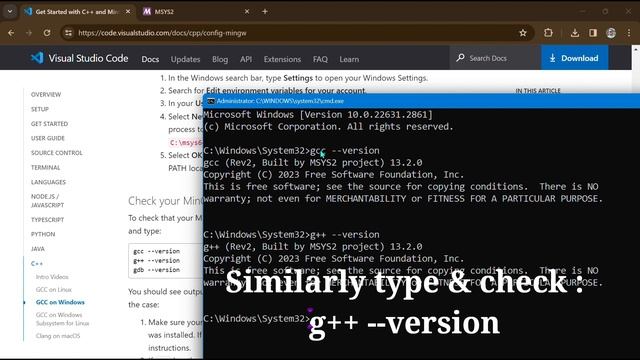Click the 'gcc --version' code line on page
This screenshot has height=360, width=640.
156,251
